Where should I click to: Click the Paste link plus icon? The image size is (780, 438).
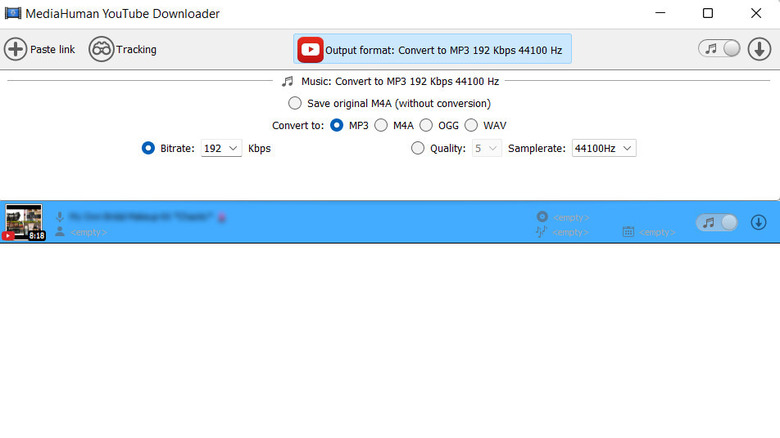coord(16,49)
